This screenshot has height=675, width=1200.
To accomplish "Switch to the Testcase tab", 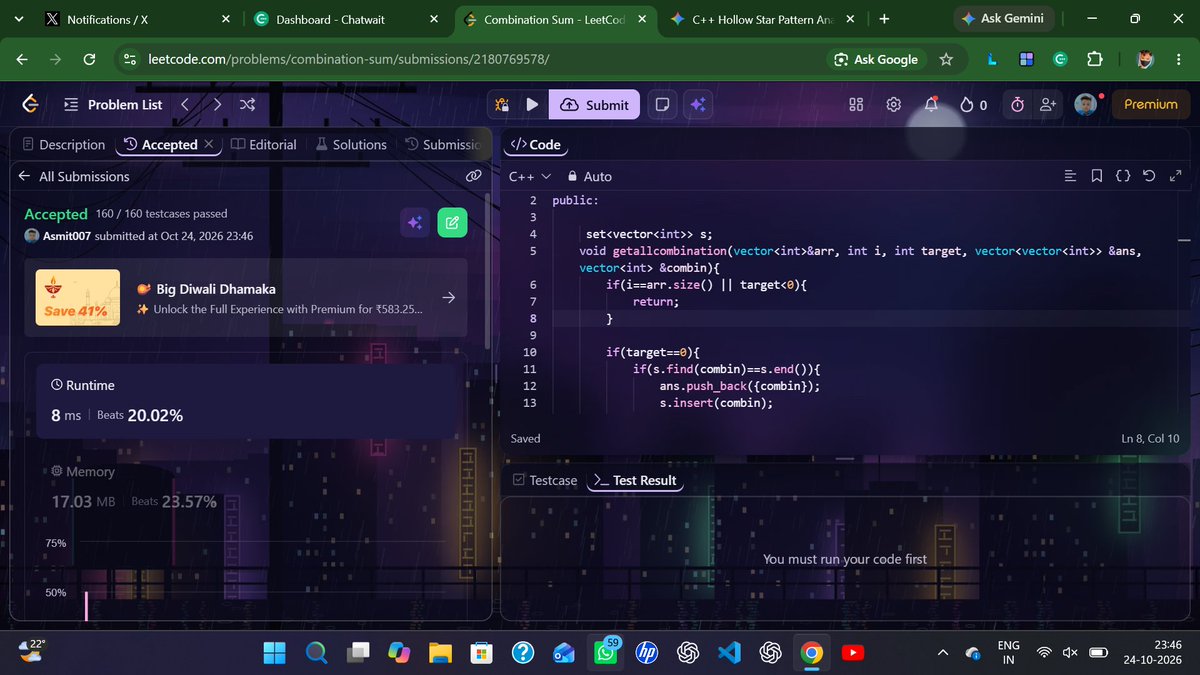I will [x=545, y=480].
